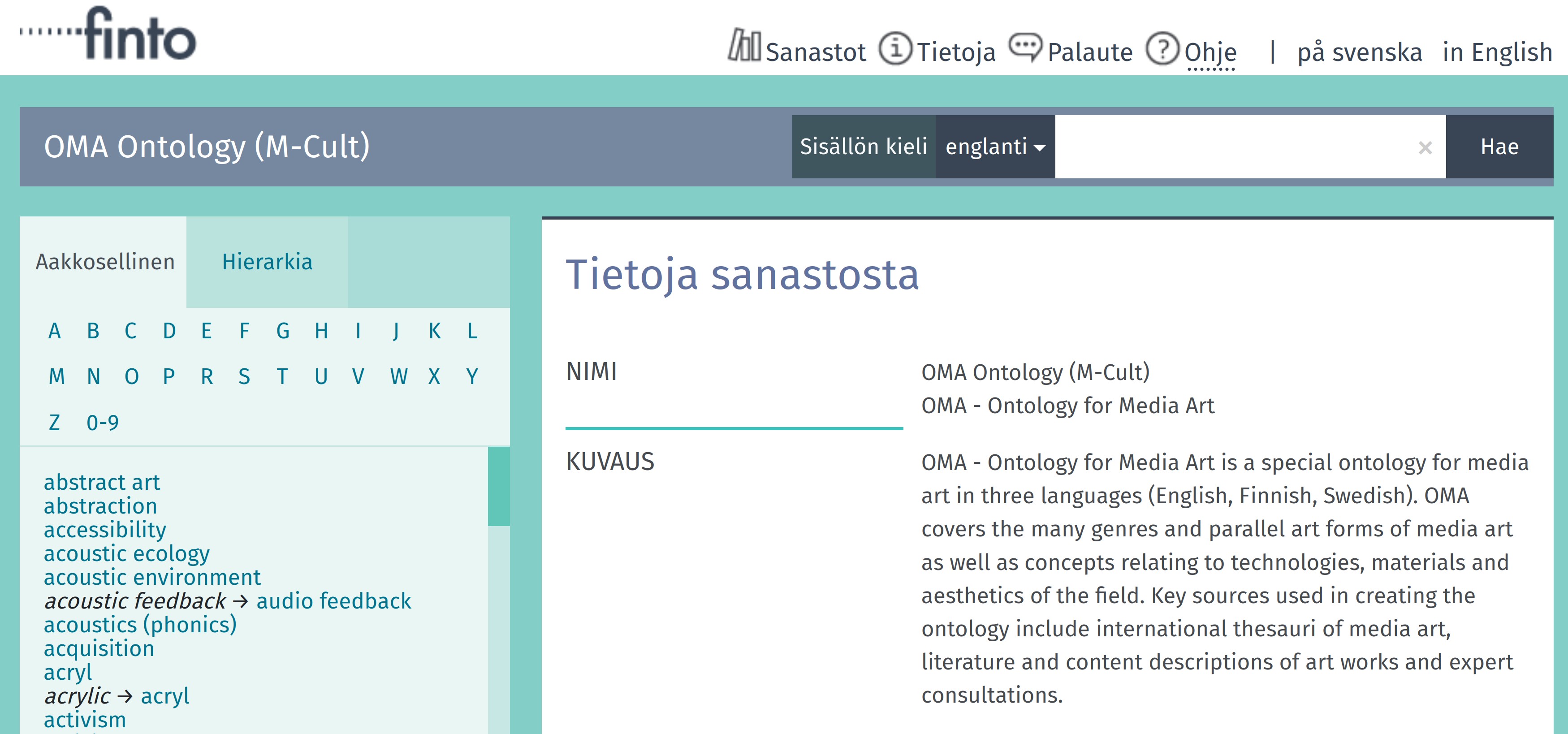Switch the site language to in English
Screen dimensions: 1568x734
(x=1497, y=52)
